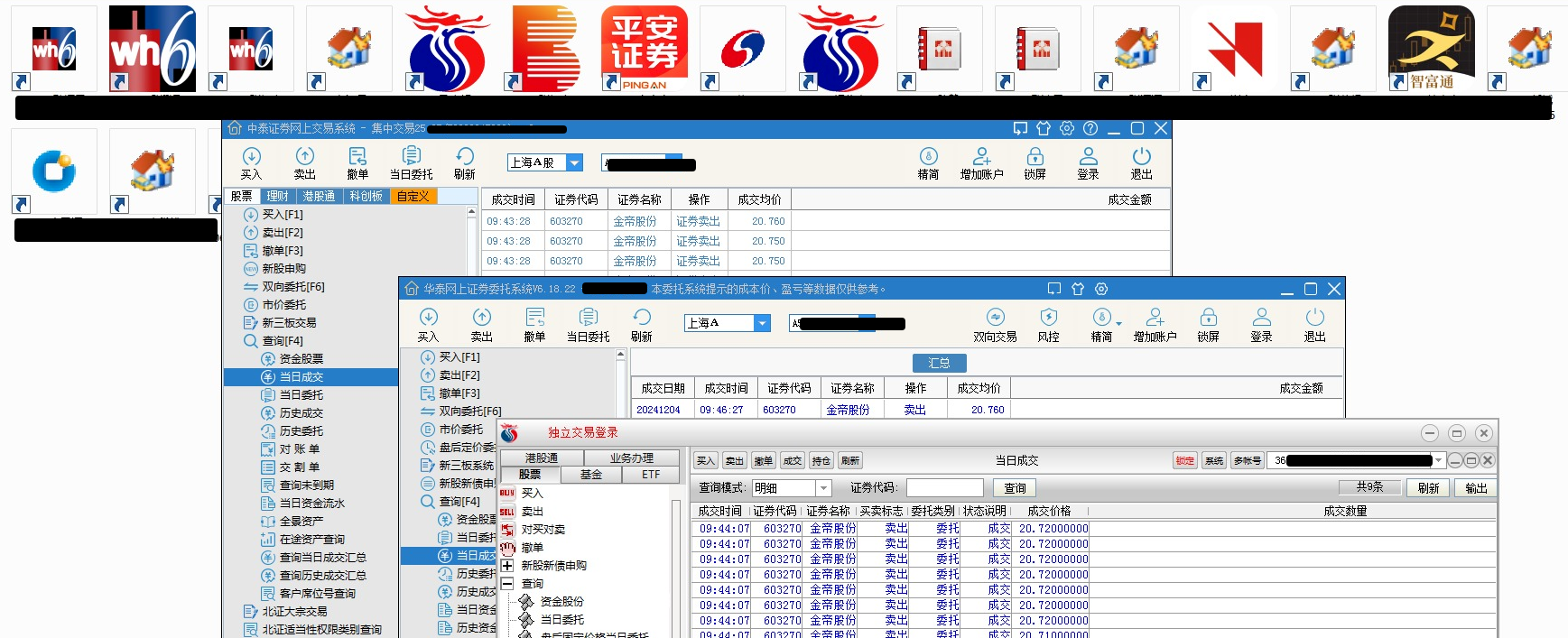
Task: Open the 上海A股 market dropdown in 中泰证券 window
Action: pyautogui.click(x=574, y=162)
